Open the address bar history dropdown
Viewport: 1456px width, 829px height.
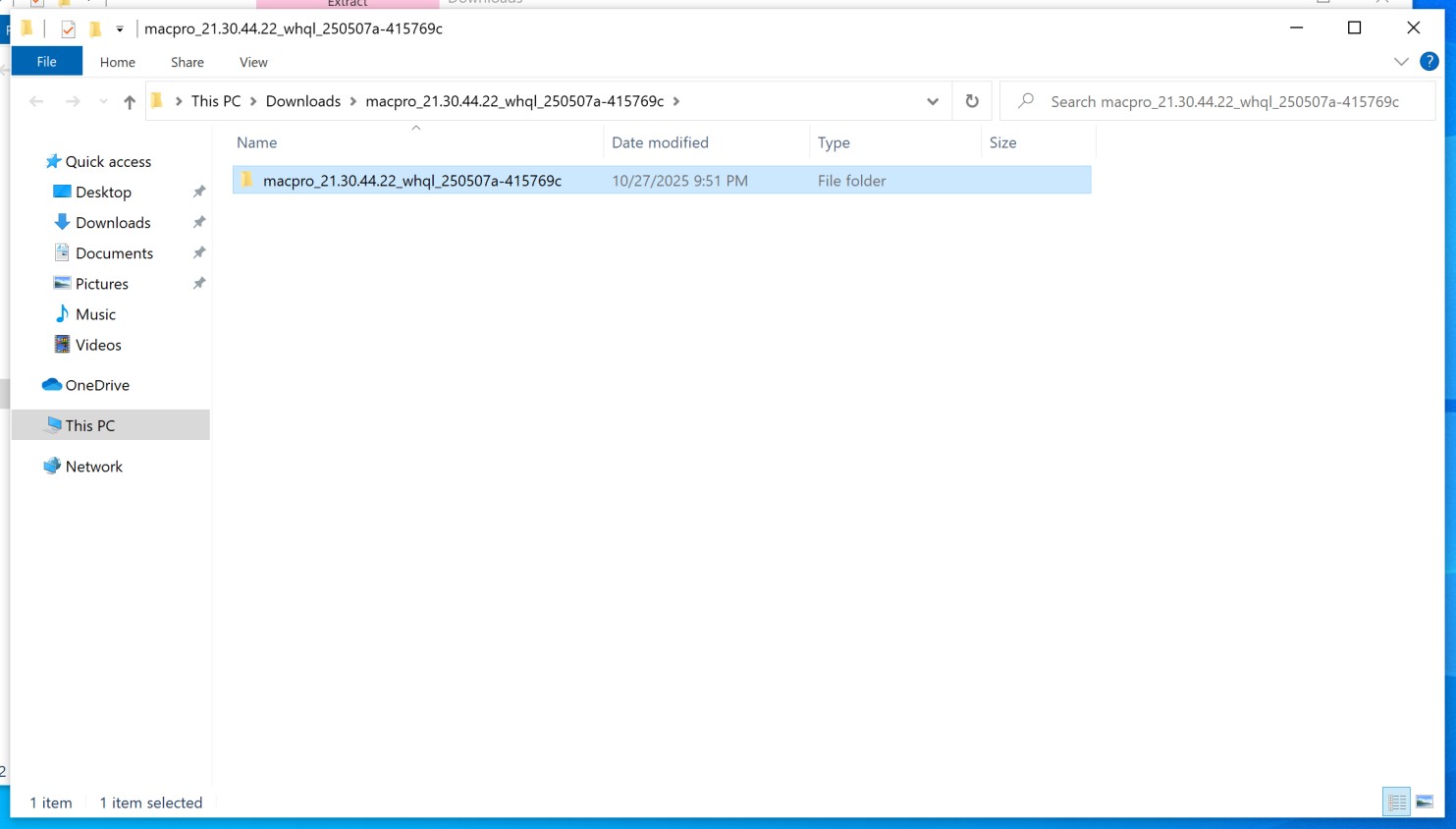(x=933, y=101)
